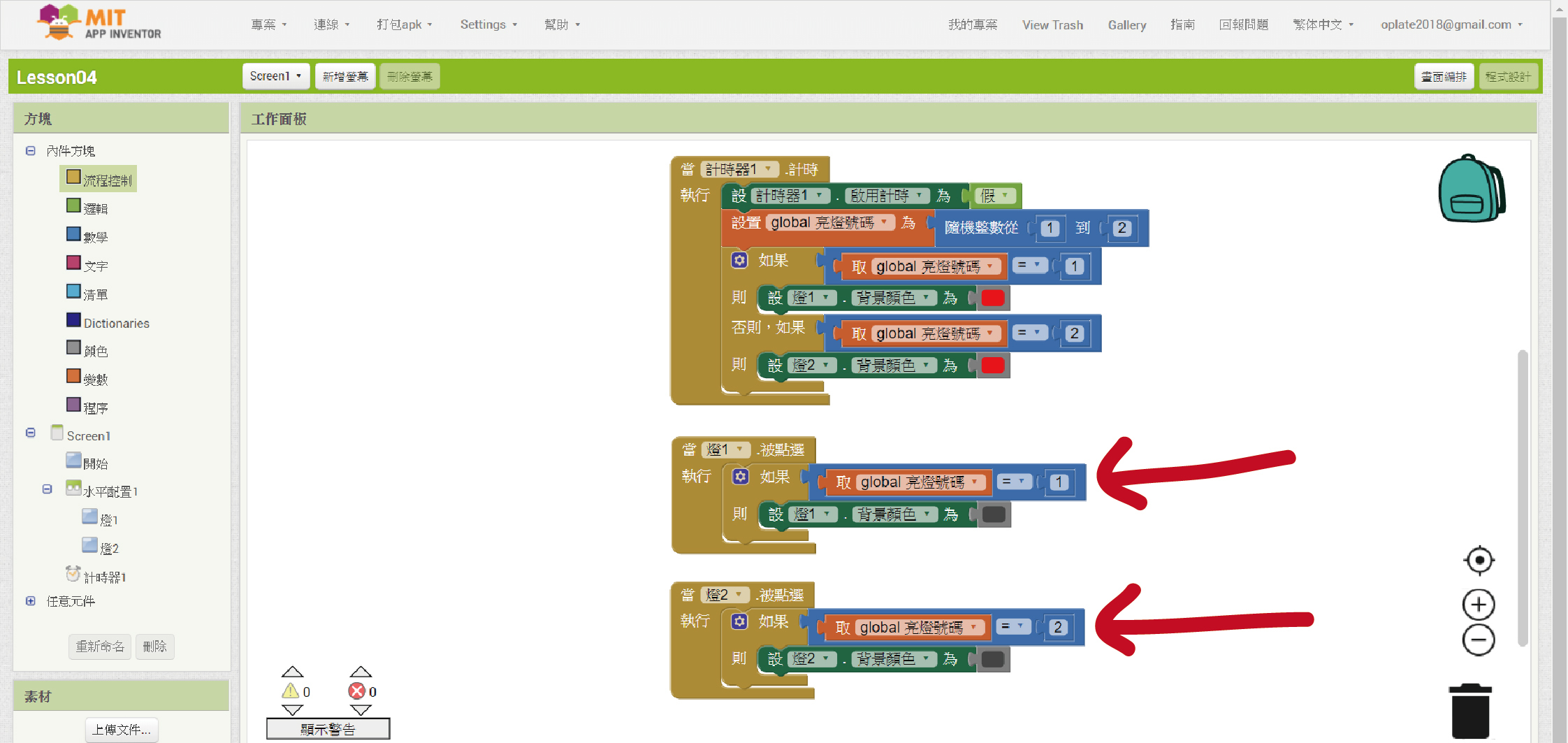Image resolution: width=1568 pixels, height=743 pixels.
Task: Click the MIT App Inventor logo
Action: point(99,22)
